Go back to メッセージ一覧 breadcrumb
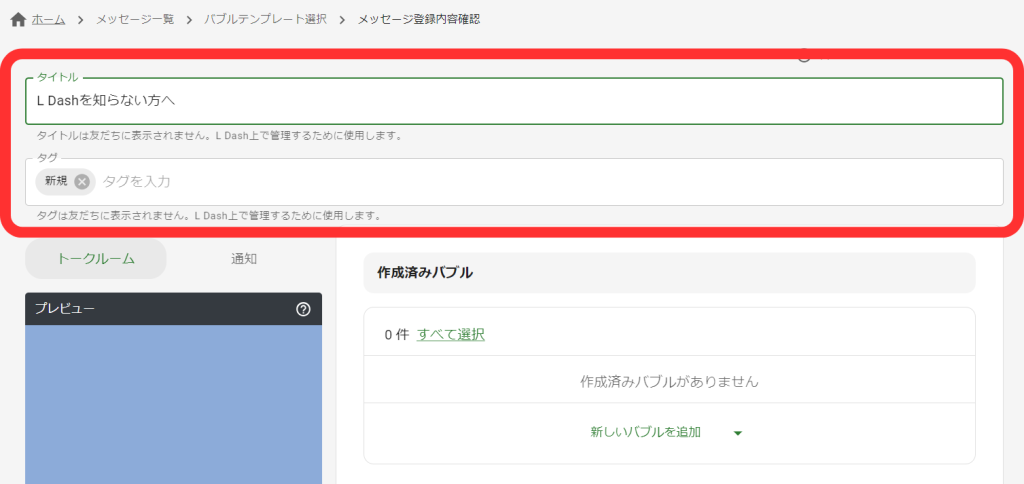 point(135,20)
